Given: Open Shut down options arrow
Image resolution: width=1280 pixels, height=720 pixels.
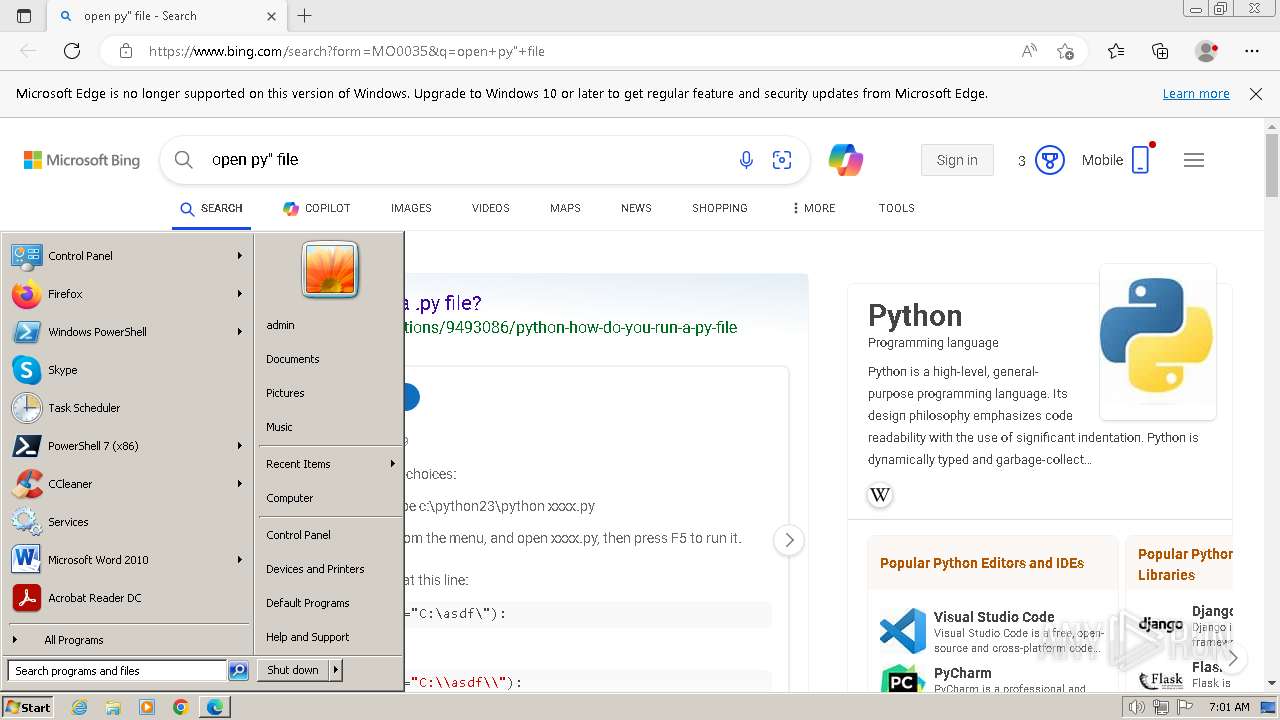Looking at the screenshot, I should point(336,670).
